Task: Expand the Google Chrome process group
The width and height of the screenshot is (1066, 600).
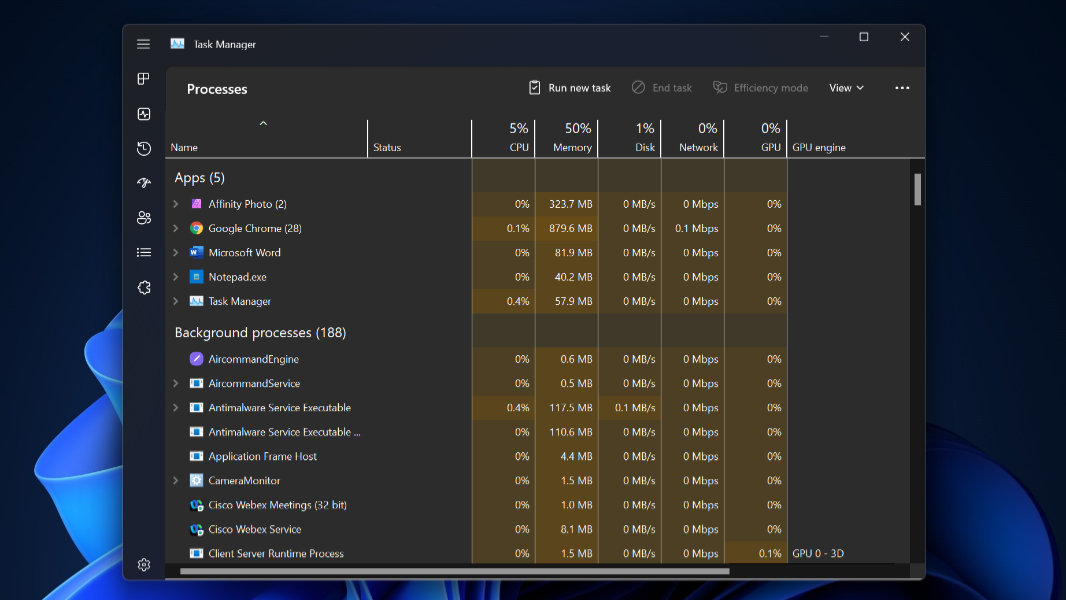Action: click(x=176, y=228)
